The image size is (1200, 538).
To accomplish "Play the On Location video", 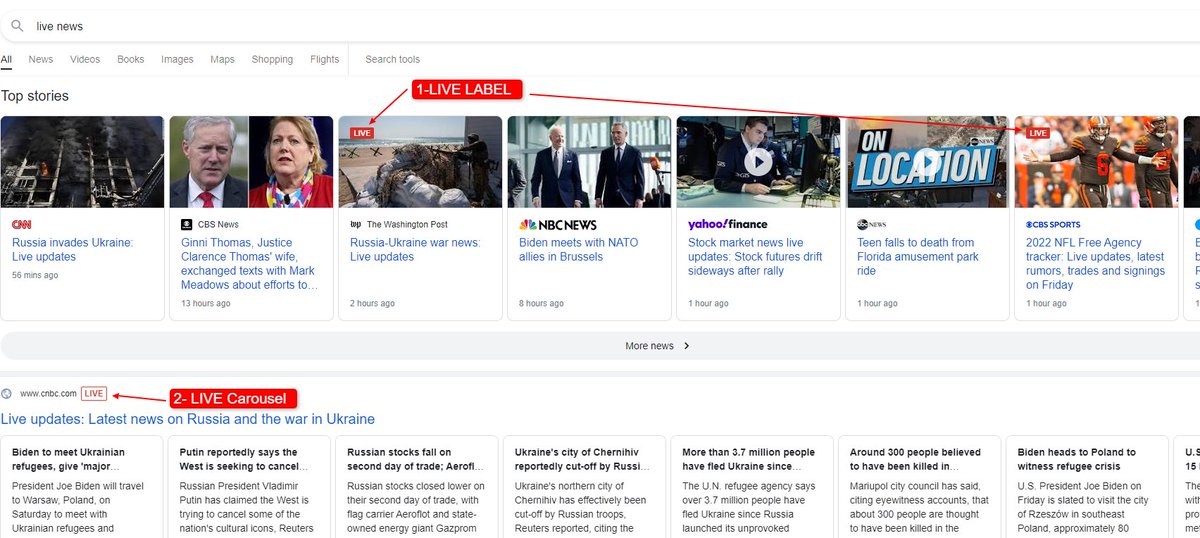I will [927, 162].
